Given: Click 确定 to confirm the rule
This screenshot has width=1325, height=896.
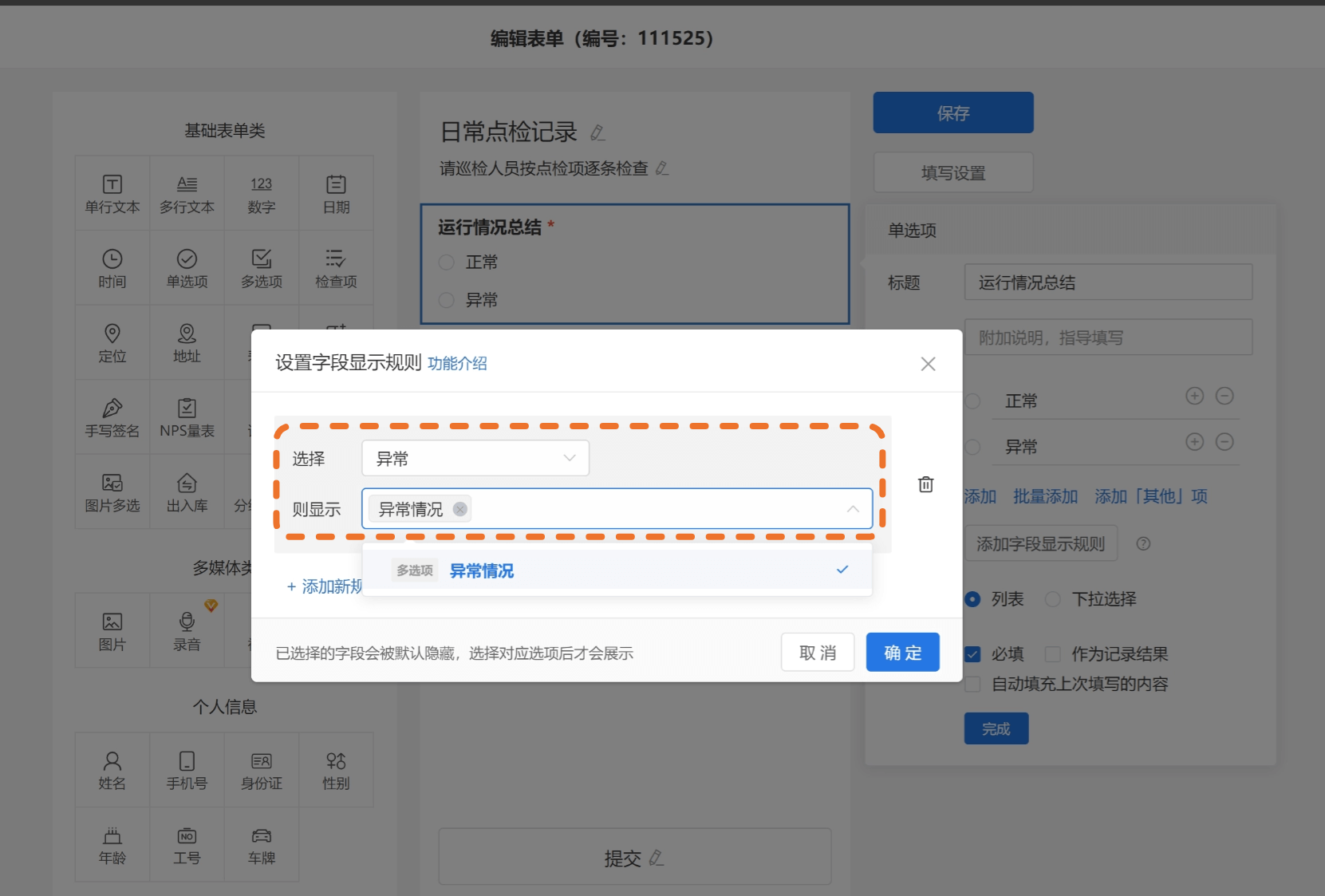Looking at the screenshot, I should [902, 653].
